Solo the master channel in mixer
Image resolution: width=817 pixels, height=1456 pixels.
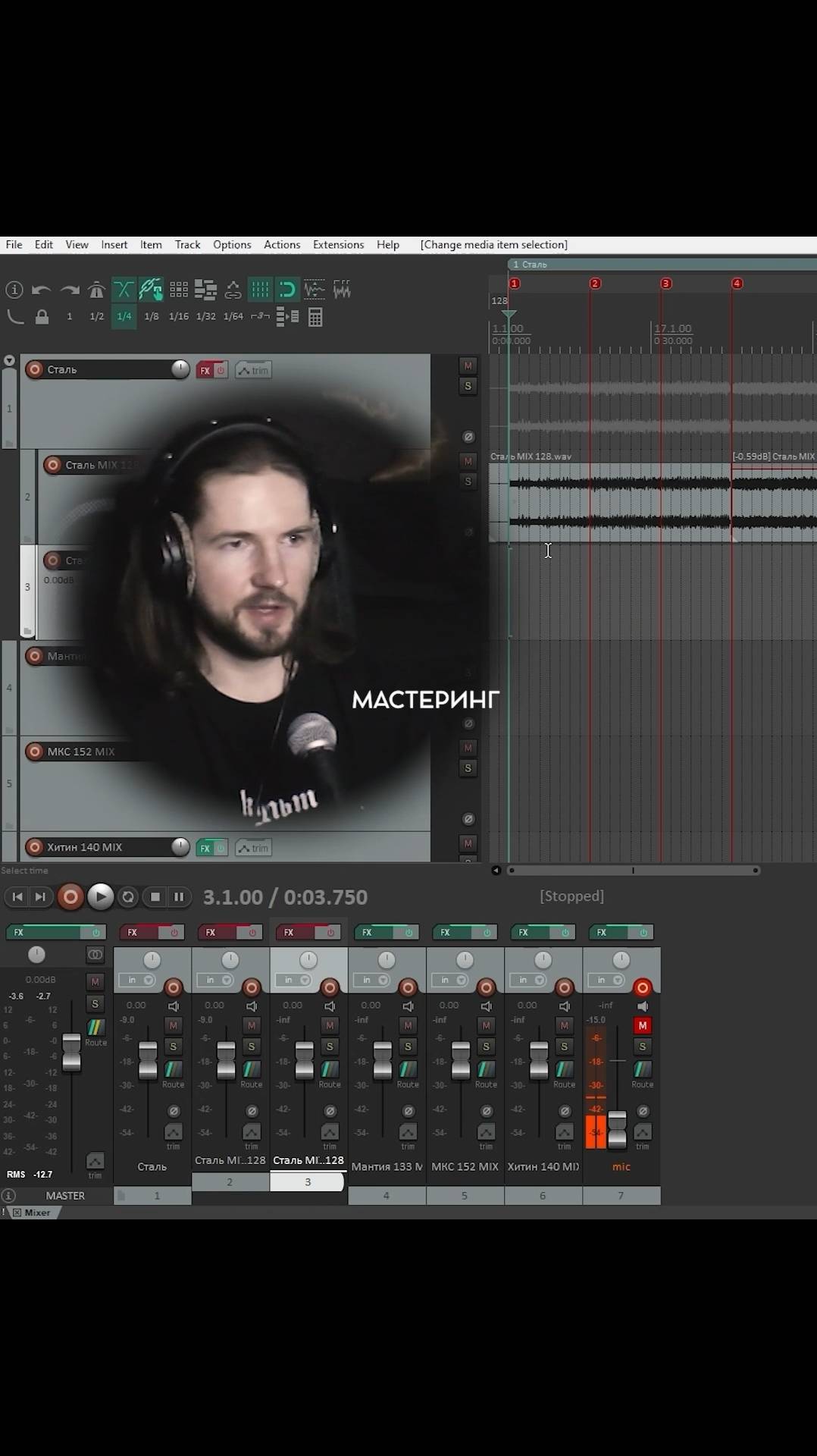click(x=95, y=1003)
